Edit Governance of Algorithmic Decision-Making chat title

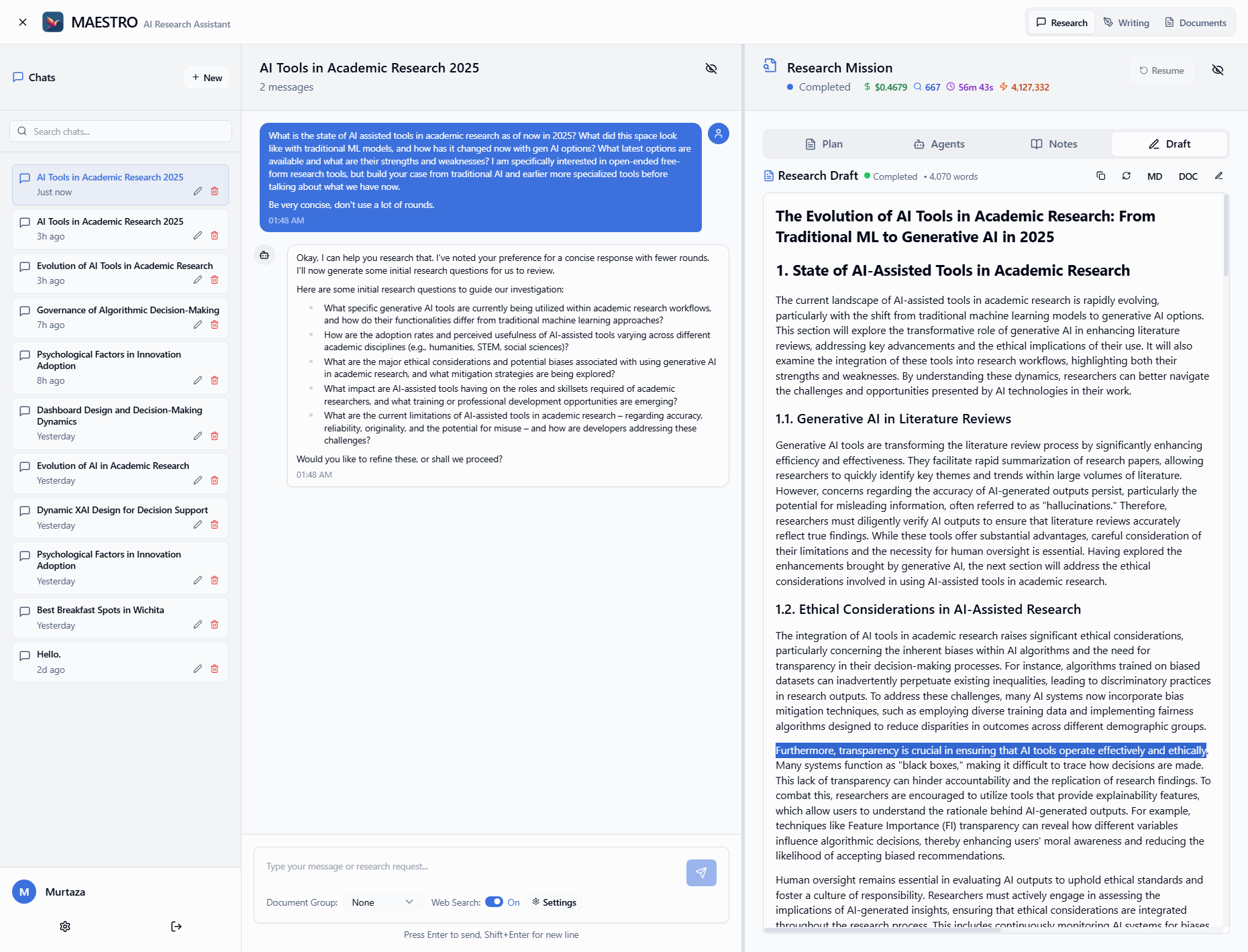point(197,325)
